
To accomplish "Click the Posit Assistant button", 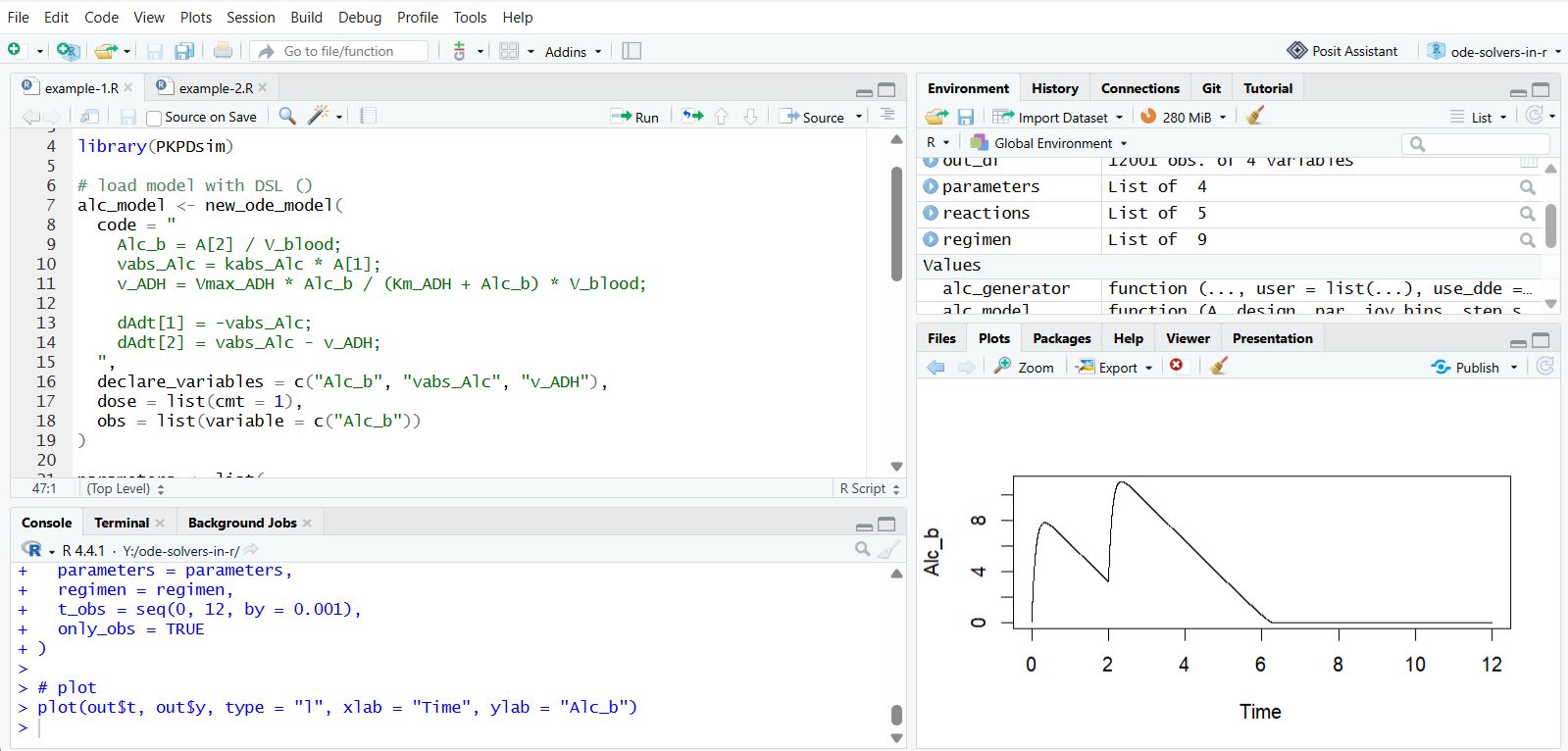I will point(1342,51).
